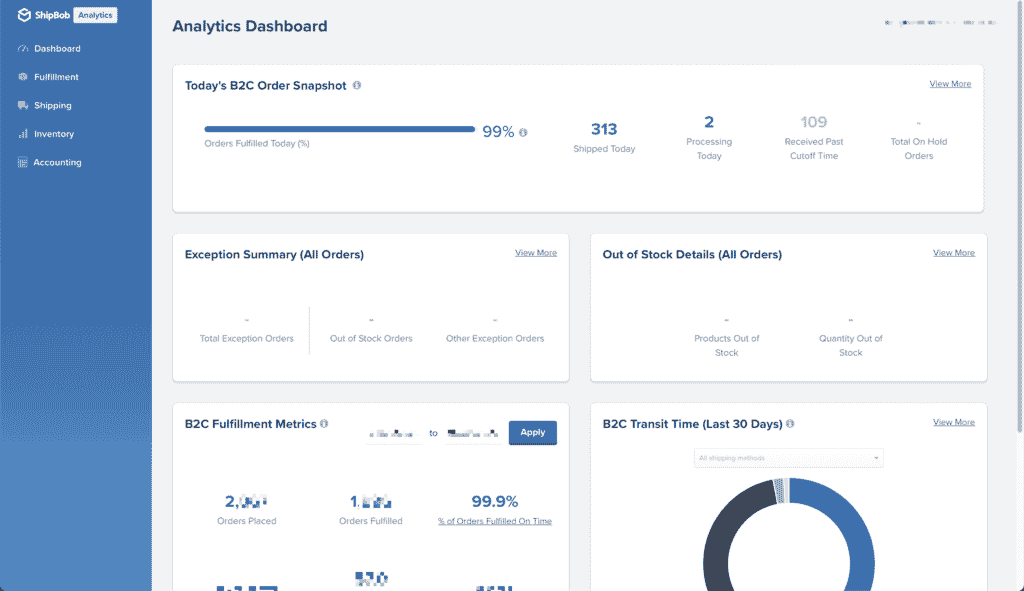Viewport: 1024px width, 591px height.
Task: Click the 'Out of Stock Orders' label
Action: coord(371,338)
